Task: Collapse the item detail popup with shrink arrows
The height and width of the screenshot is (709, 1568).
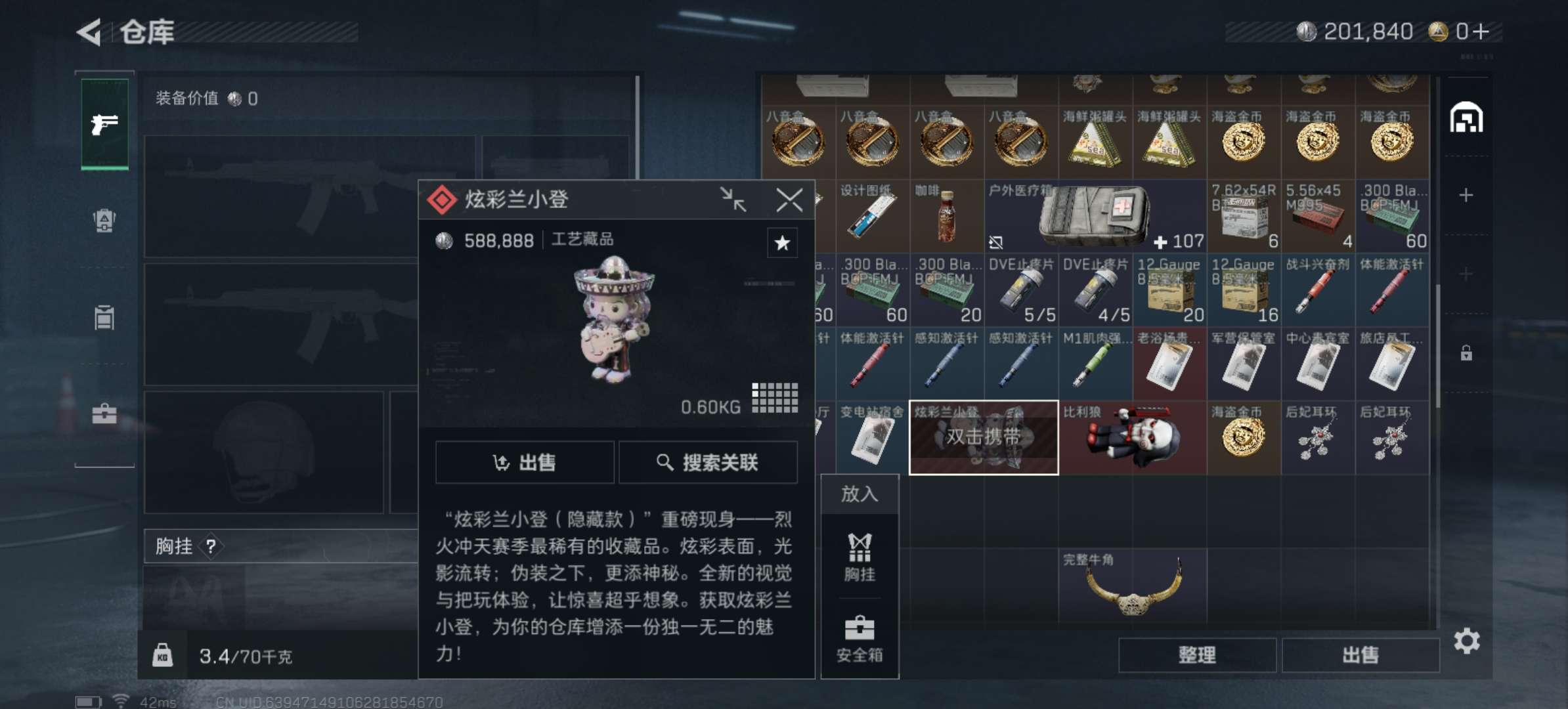Action: pos(733,200)
